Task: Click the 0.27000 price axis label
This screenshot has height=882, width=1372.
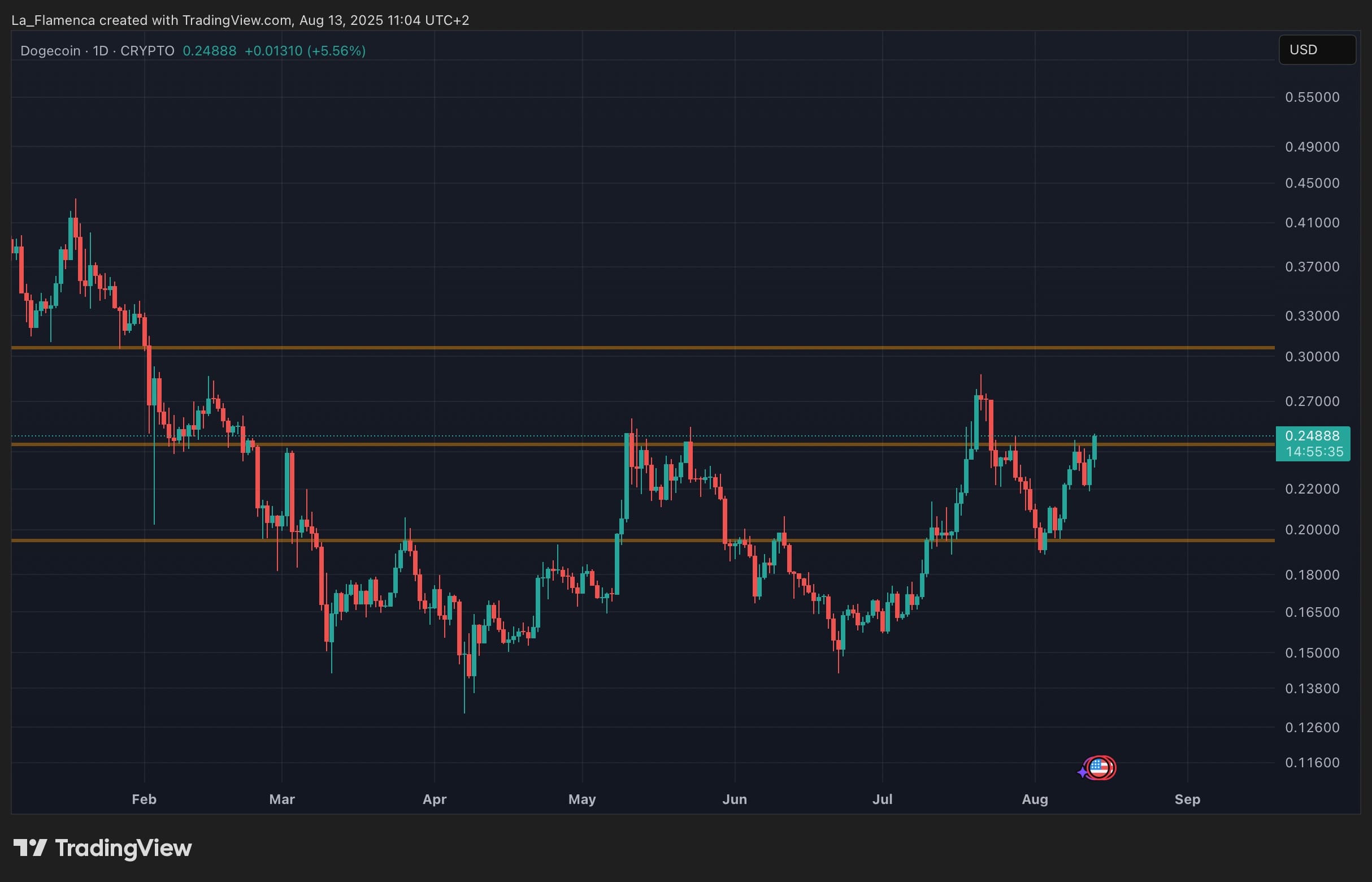Action: tap(1313, 401)
